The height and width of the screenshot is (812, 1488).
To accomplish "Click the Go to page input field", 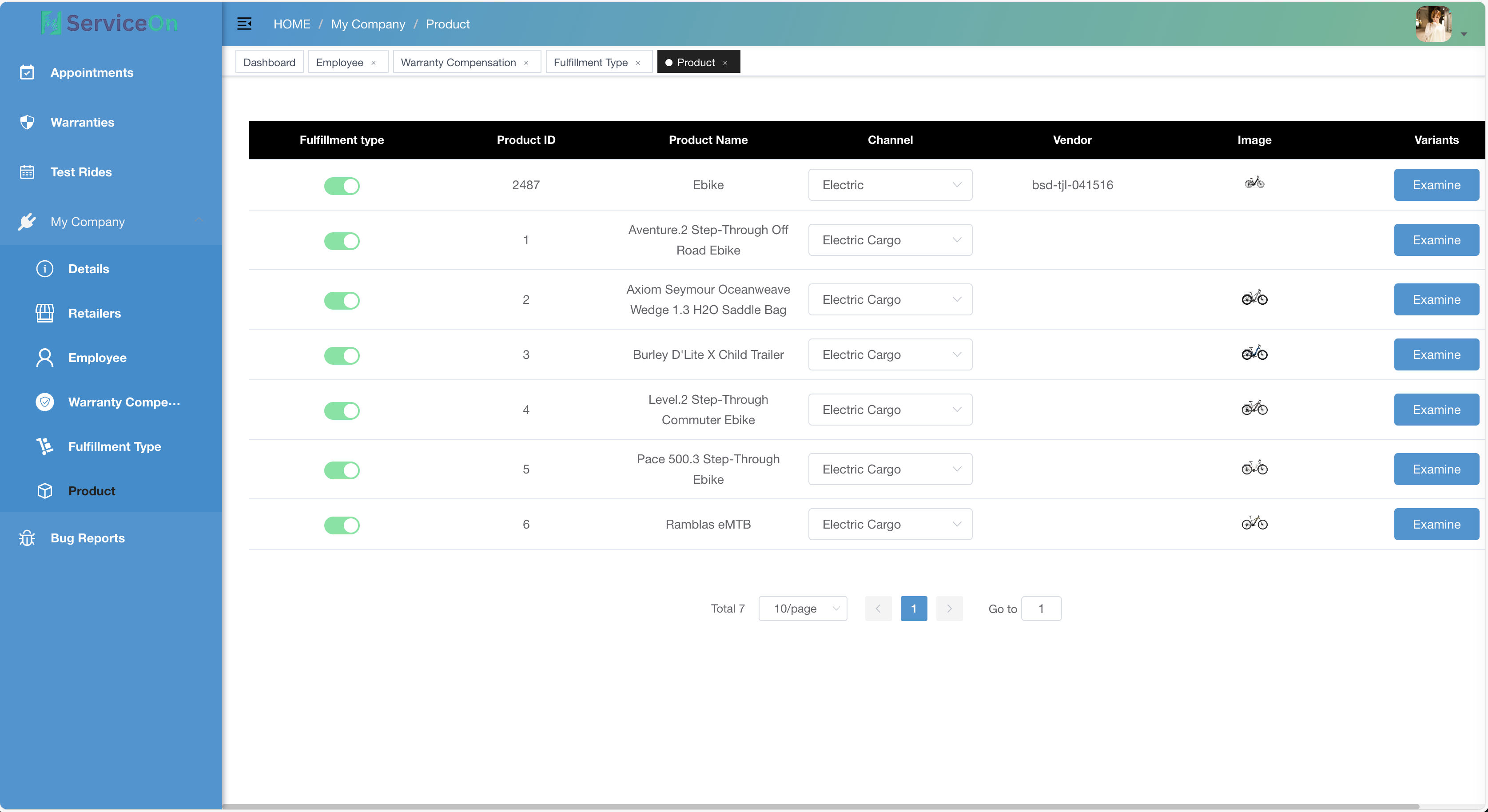I will click(1041, 609).
